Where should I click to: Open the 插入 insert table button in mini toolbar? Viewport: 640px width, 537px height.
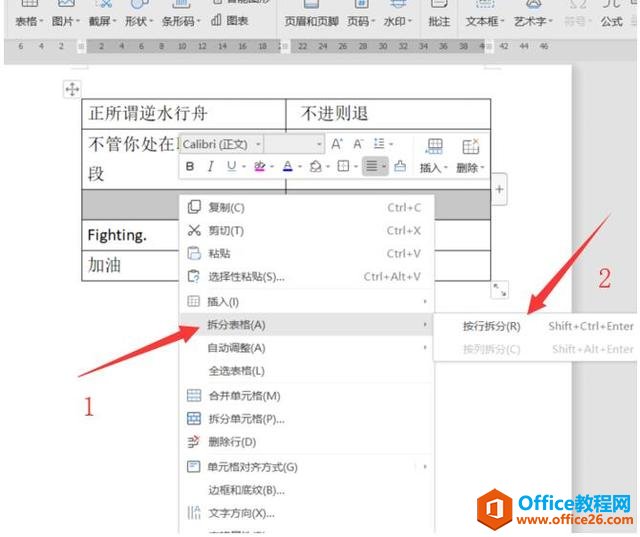[433, 156]
